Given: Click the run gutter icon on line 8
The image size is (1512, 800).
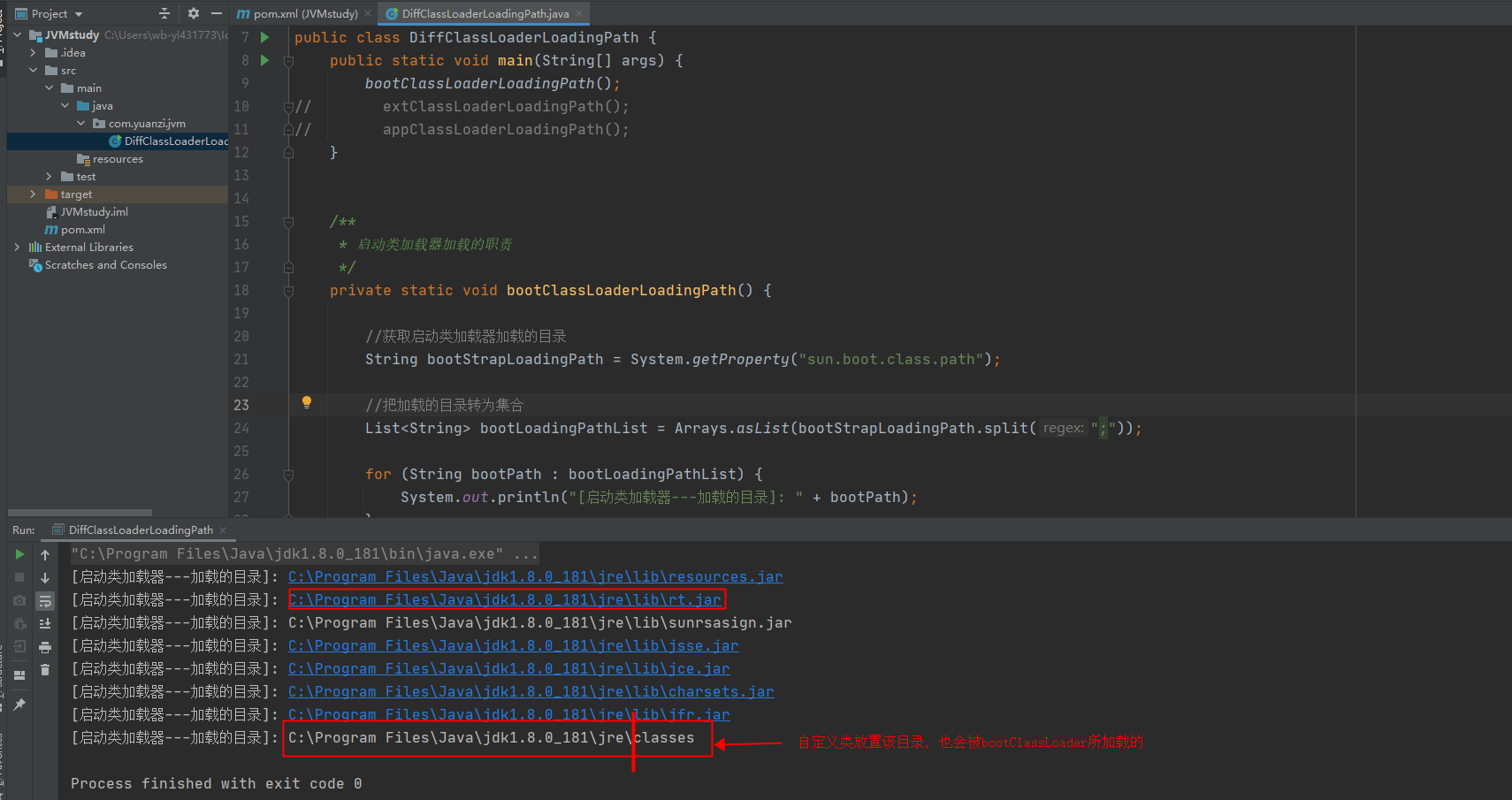Looking at the screenshot, I should [x=264, y=60].
